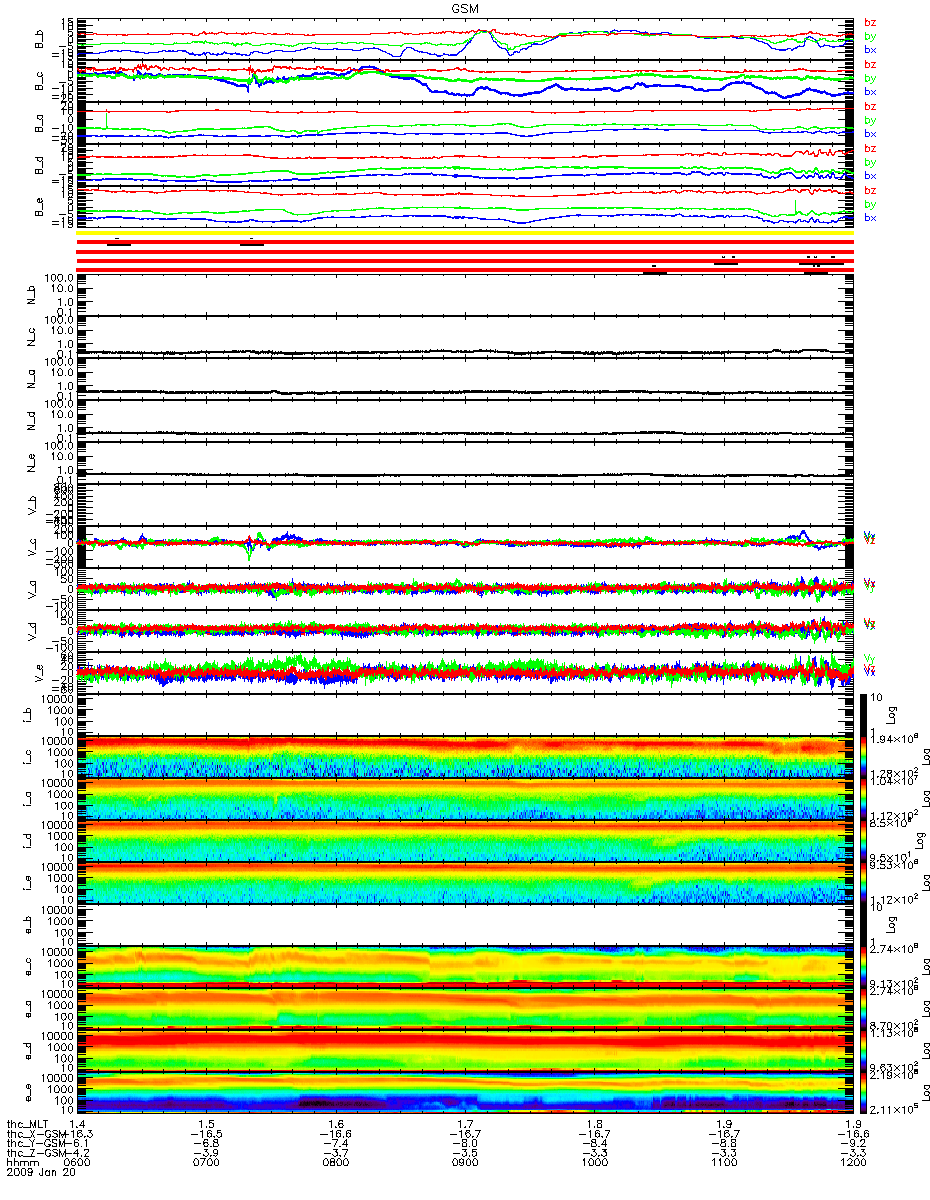
Task: Click the bz legend of the B_b panel
Action: tap(870, 22)
